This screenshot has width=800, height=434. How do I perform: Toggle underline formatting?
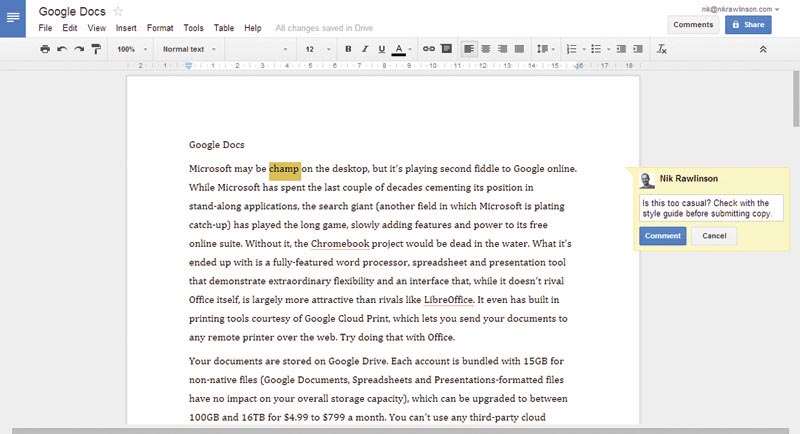(382, 49)
